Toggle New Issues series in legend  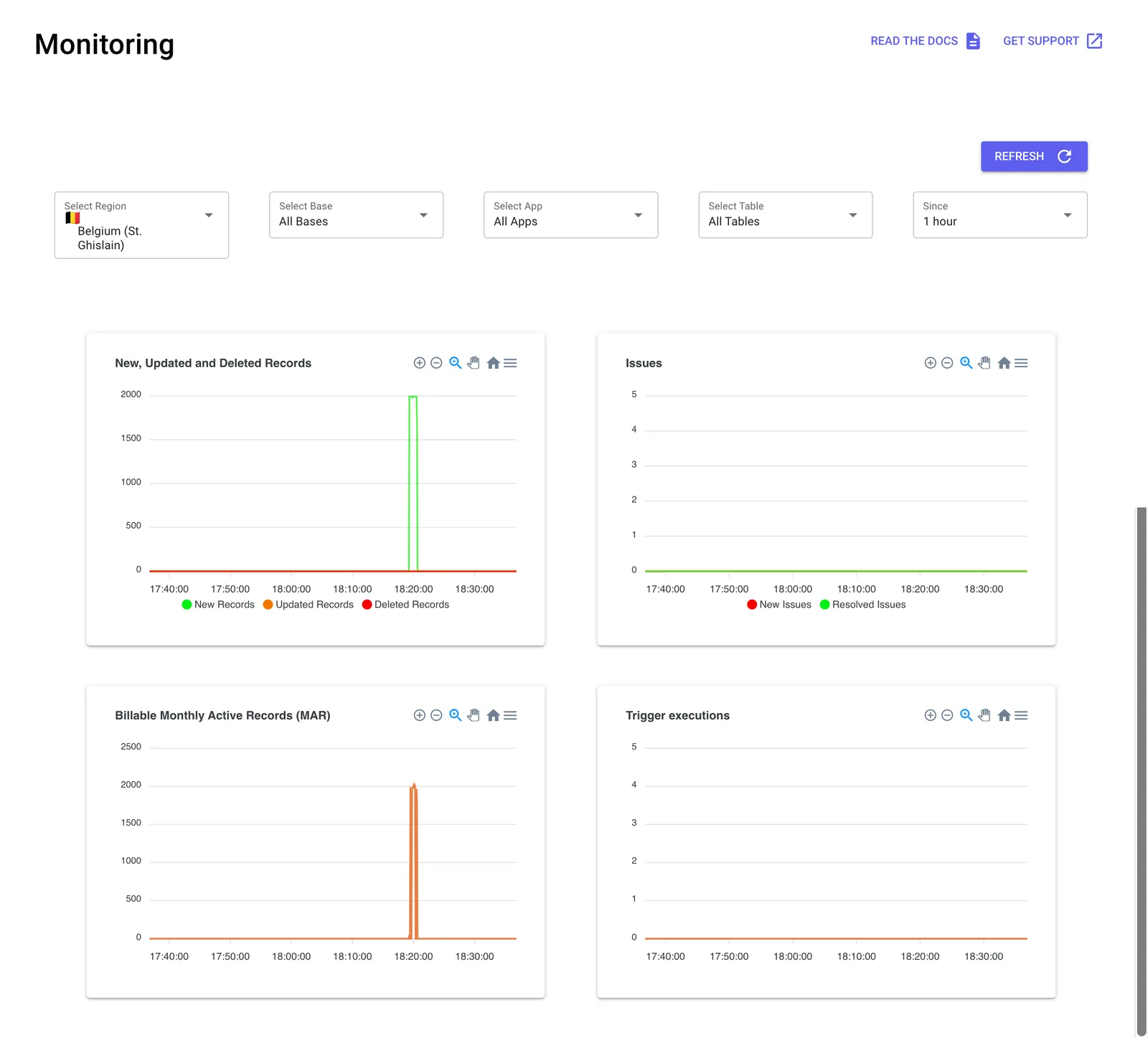tap(779, 605)
